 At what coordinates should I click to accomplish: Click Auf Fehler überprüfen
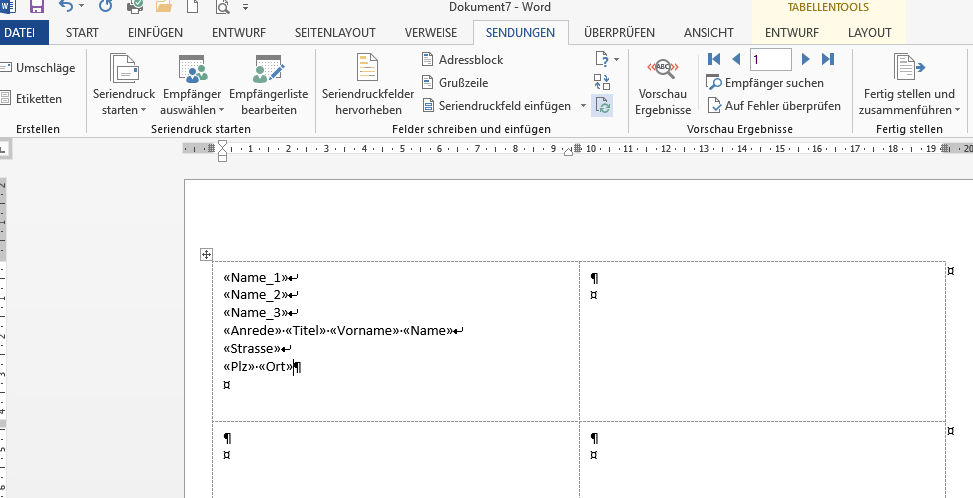click(774, 106)
